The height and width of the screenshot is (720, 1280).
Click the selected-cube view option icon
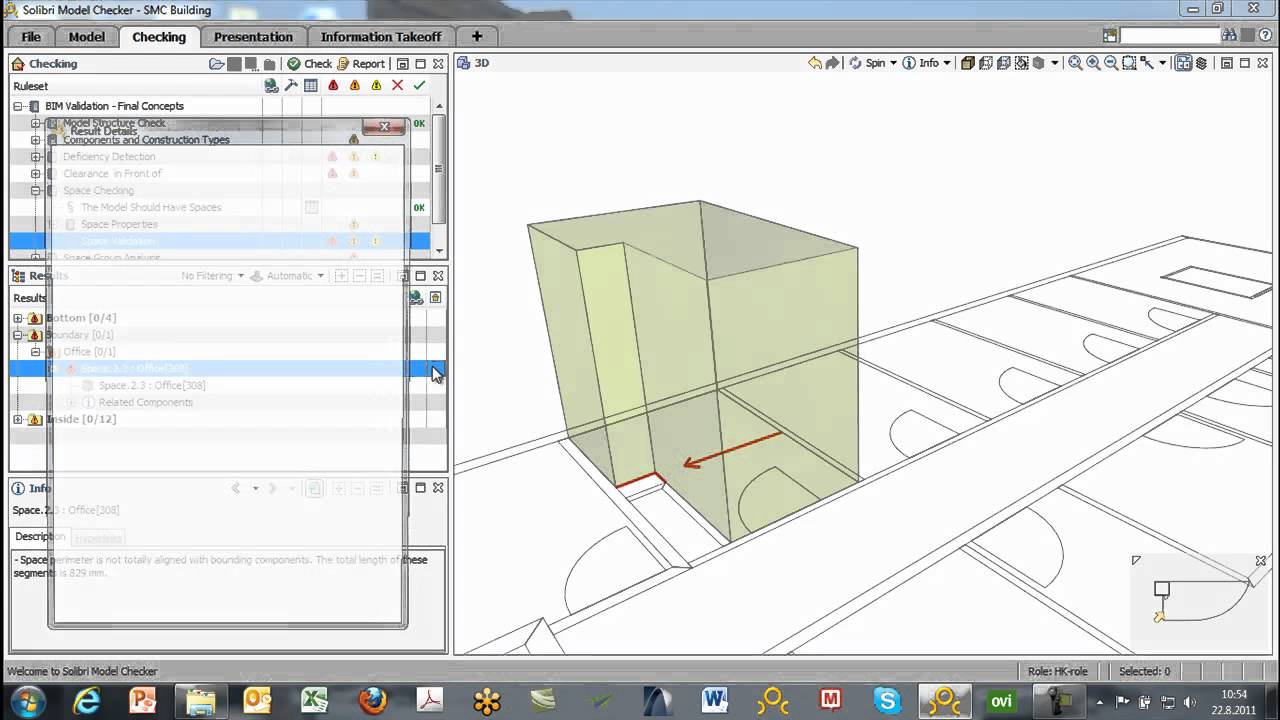[1021, 63]
